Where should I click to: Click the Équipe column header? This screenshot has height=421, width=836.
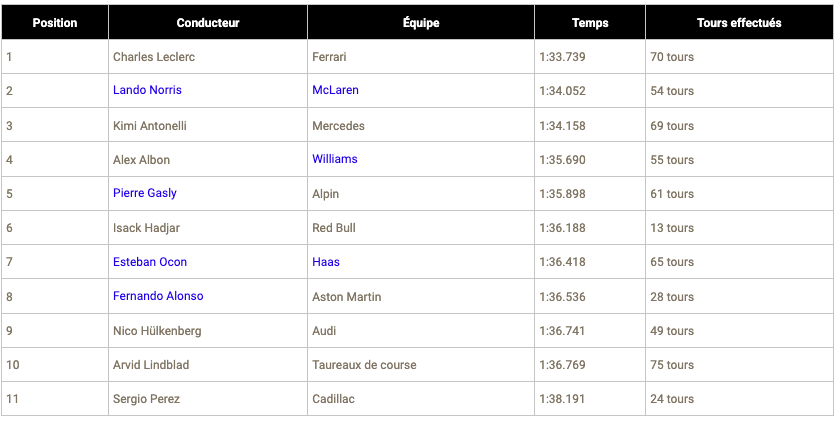420,23
